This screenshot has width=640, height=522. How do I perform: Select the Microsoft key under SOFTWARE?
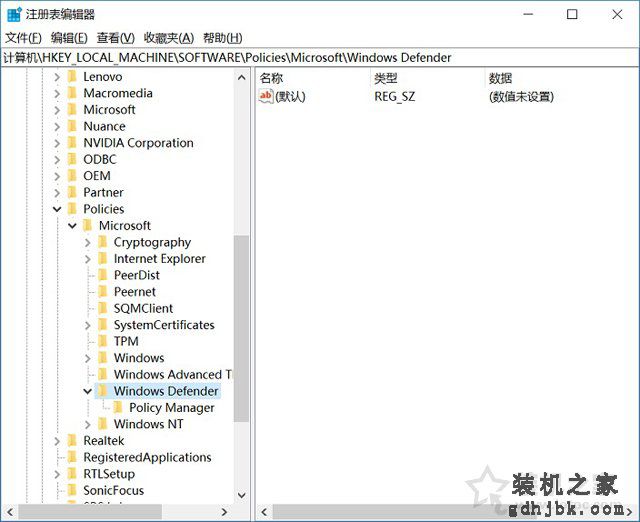pos(109,110)
